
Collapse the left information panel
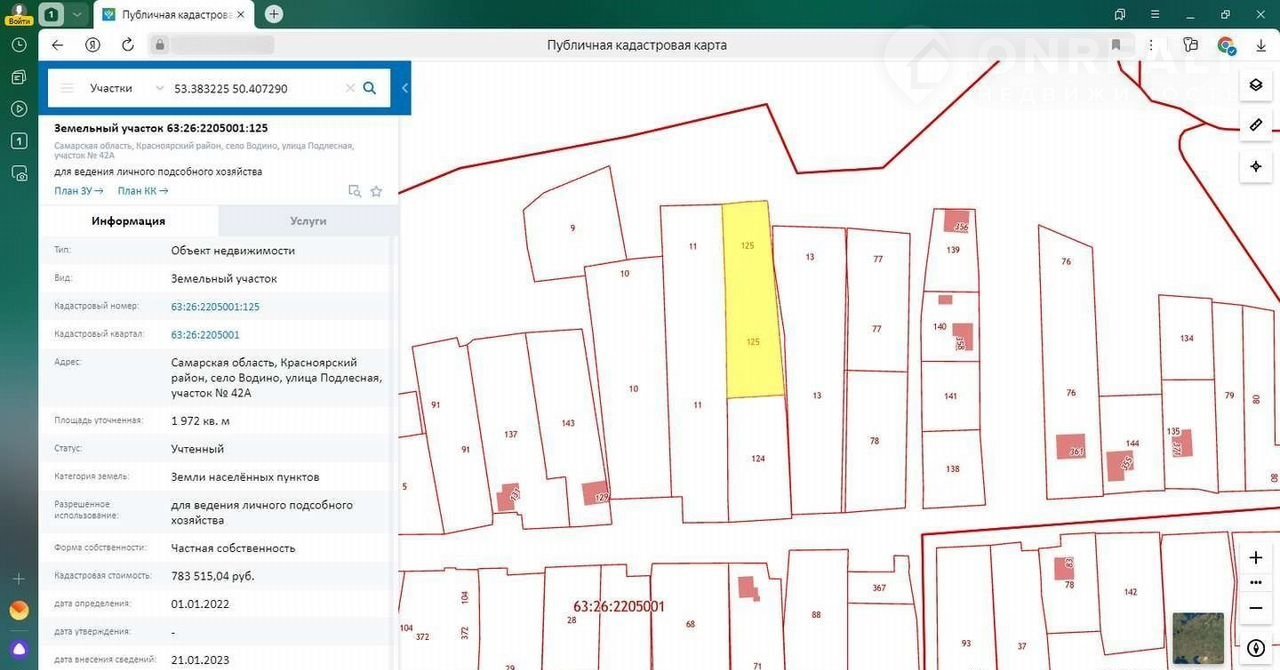point(405,88)
